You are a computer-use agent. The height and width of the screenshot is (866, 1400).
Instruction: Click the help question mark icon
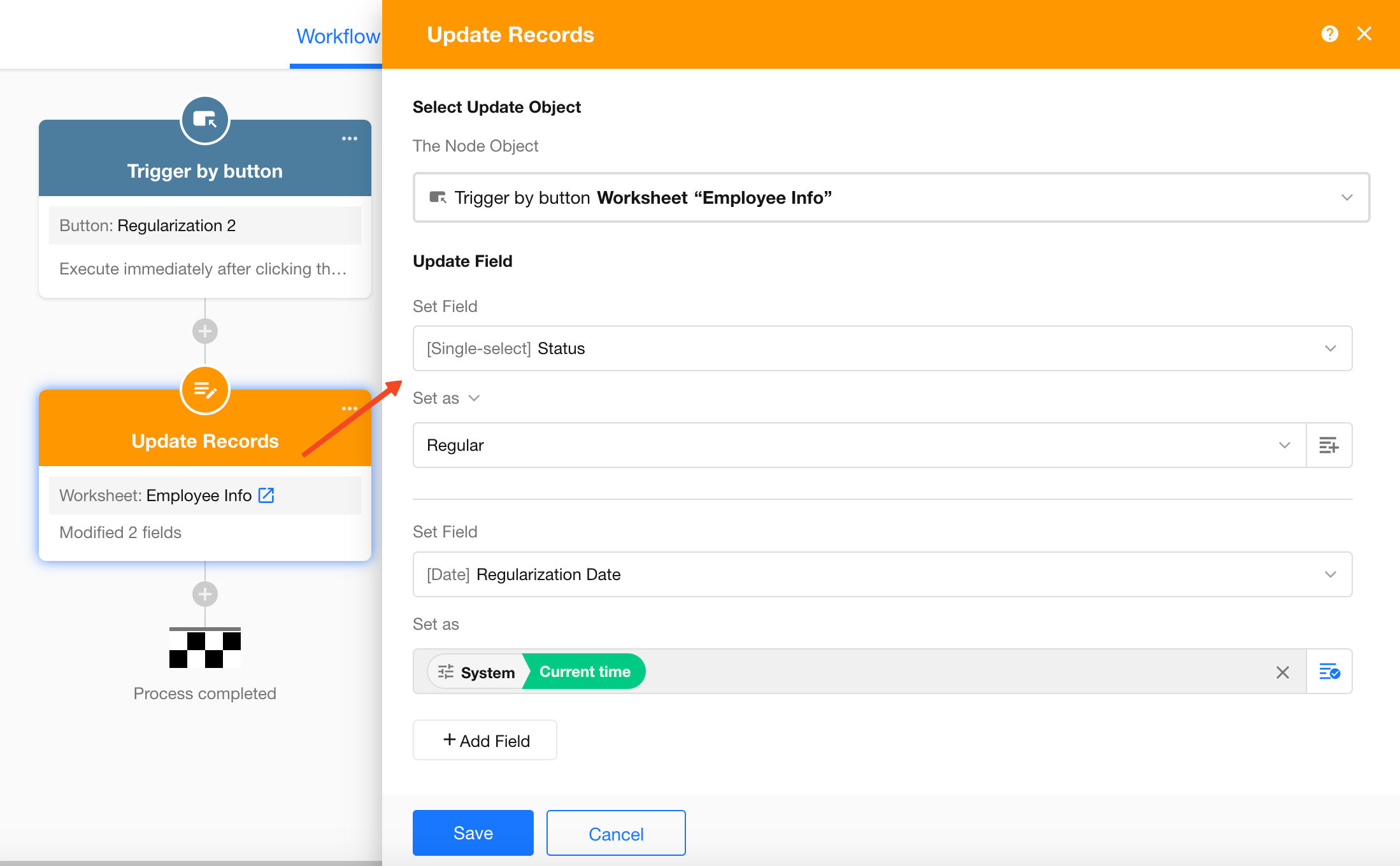pos(1329,34)
